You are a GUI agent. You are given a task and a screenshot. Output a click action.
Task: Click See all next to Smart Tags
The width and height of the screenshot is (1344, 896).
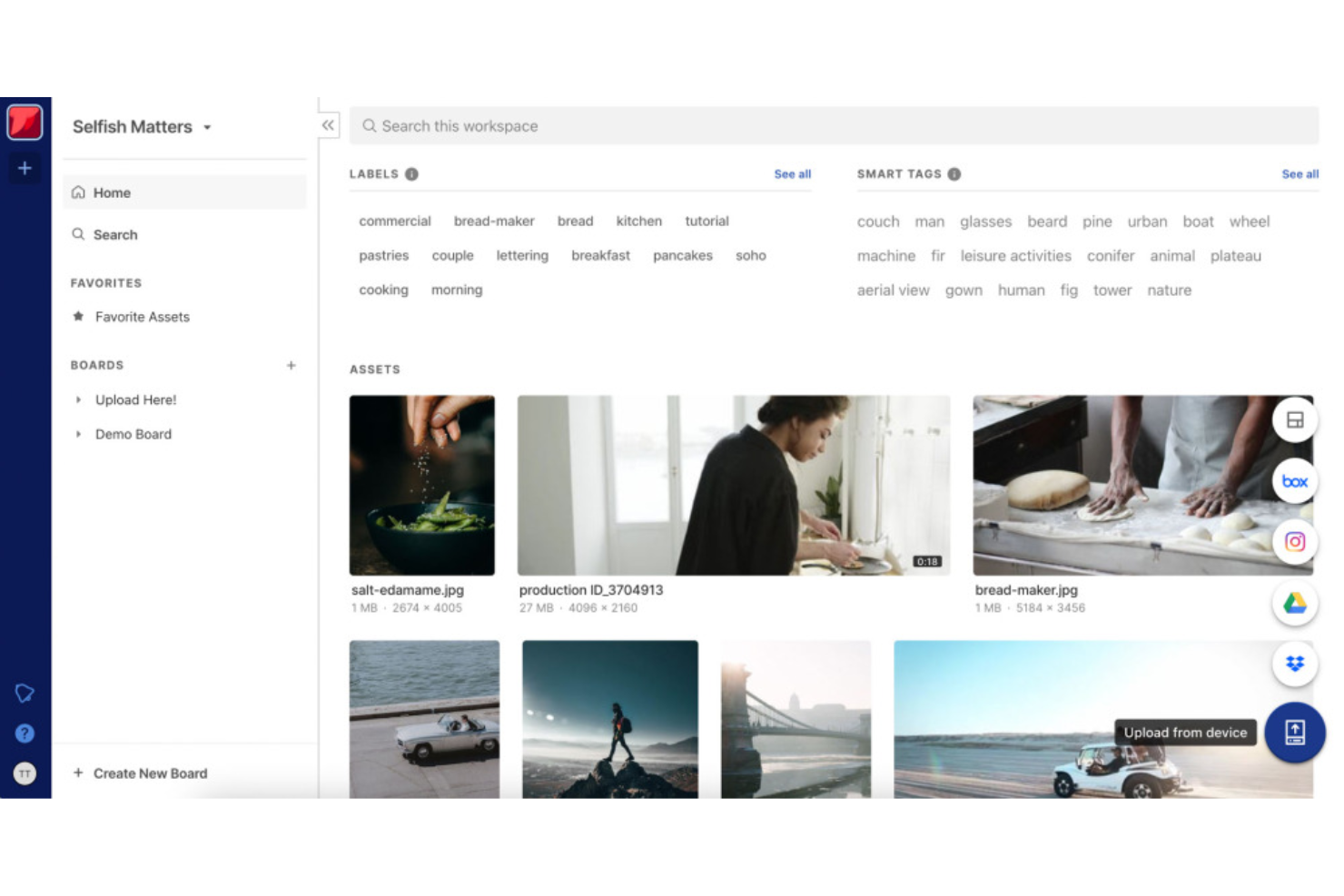(x=1300, y=173)
